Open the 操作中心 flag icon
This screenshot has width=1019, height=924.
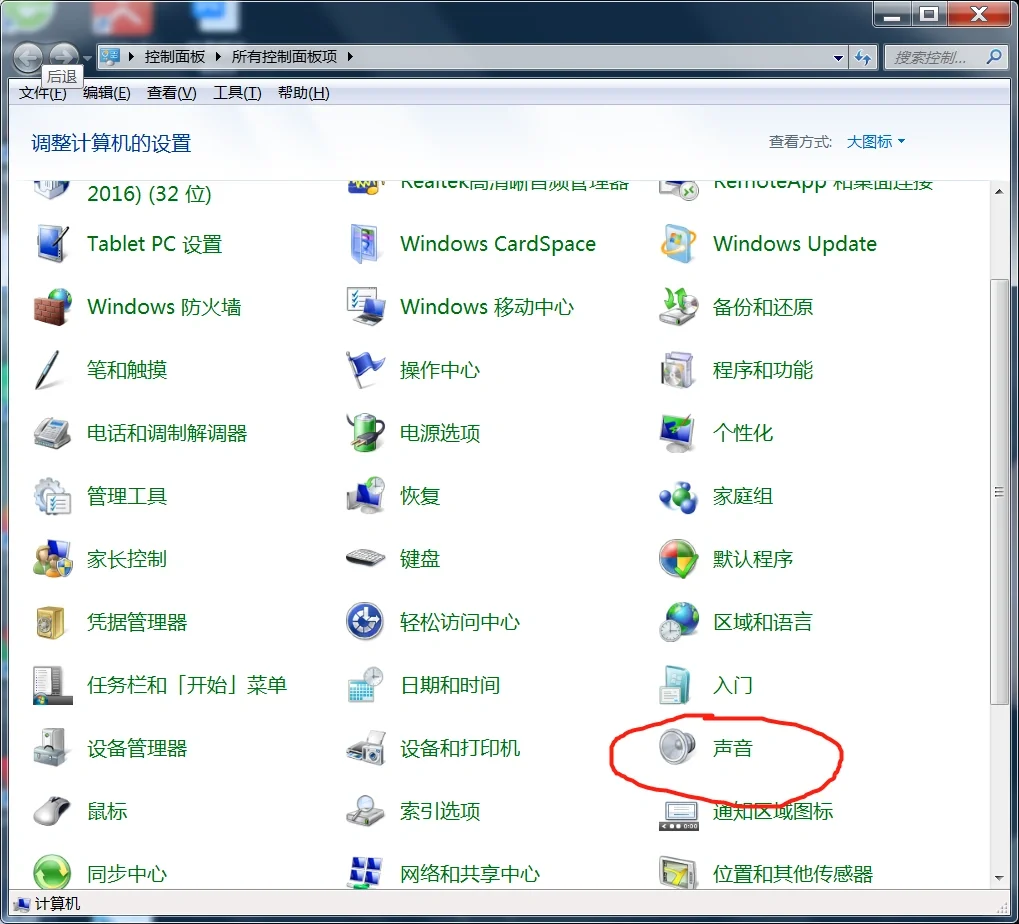[x=365, y=370]
